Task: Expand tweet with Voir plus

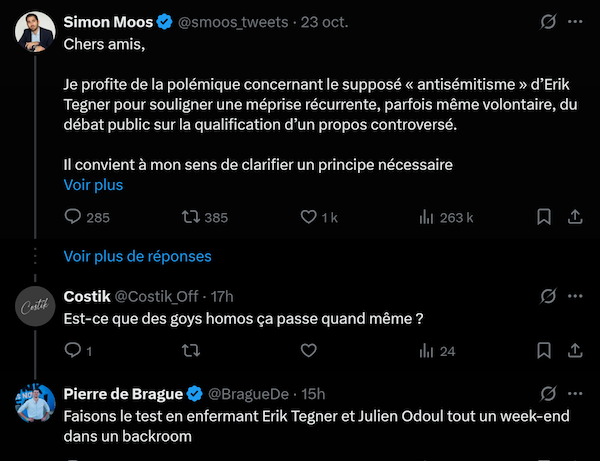Action: click(x=92, y=185)
